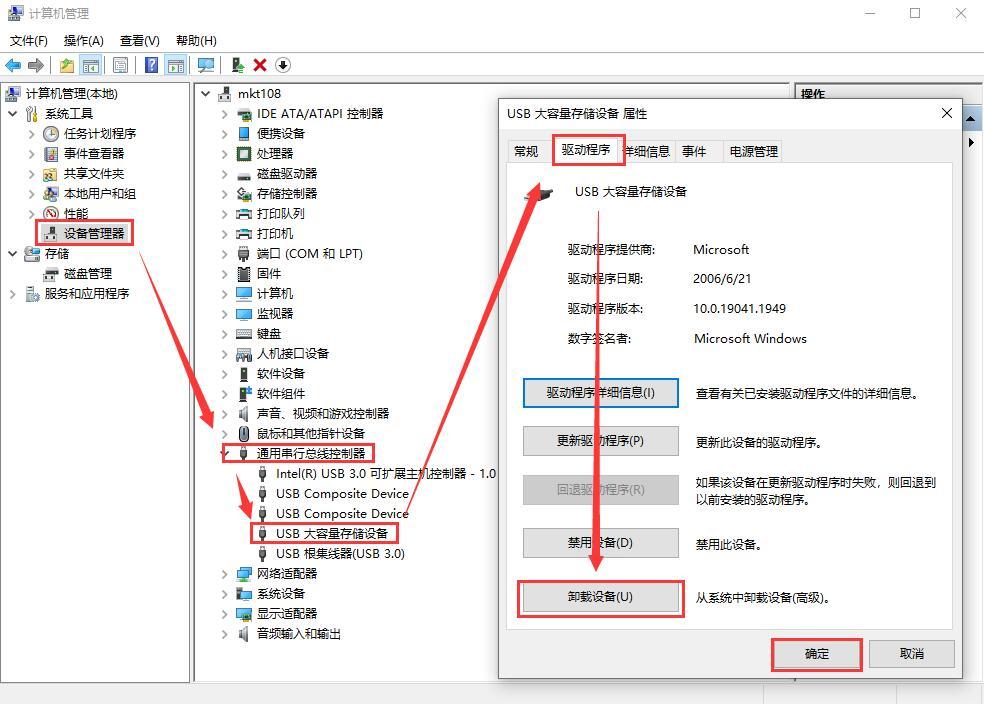Click the 卸载设备(U) button
This screenshot has width=984, height=704.
tap(600, 597)
